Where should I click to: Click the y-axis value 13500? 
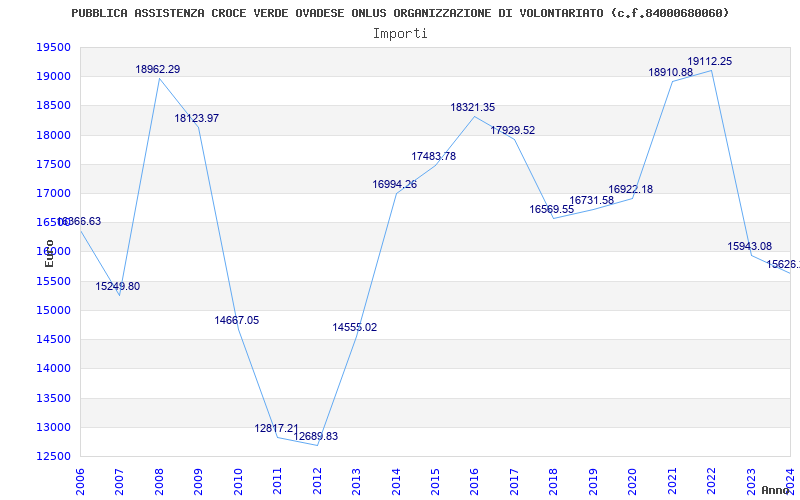point(53,398)
